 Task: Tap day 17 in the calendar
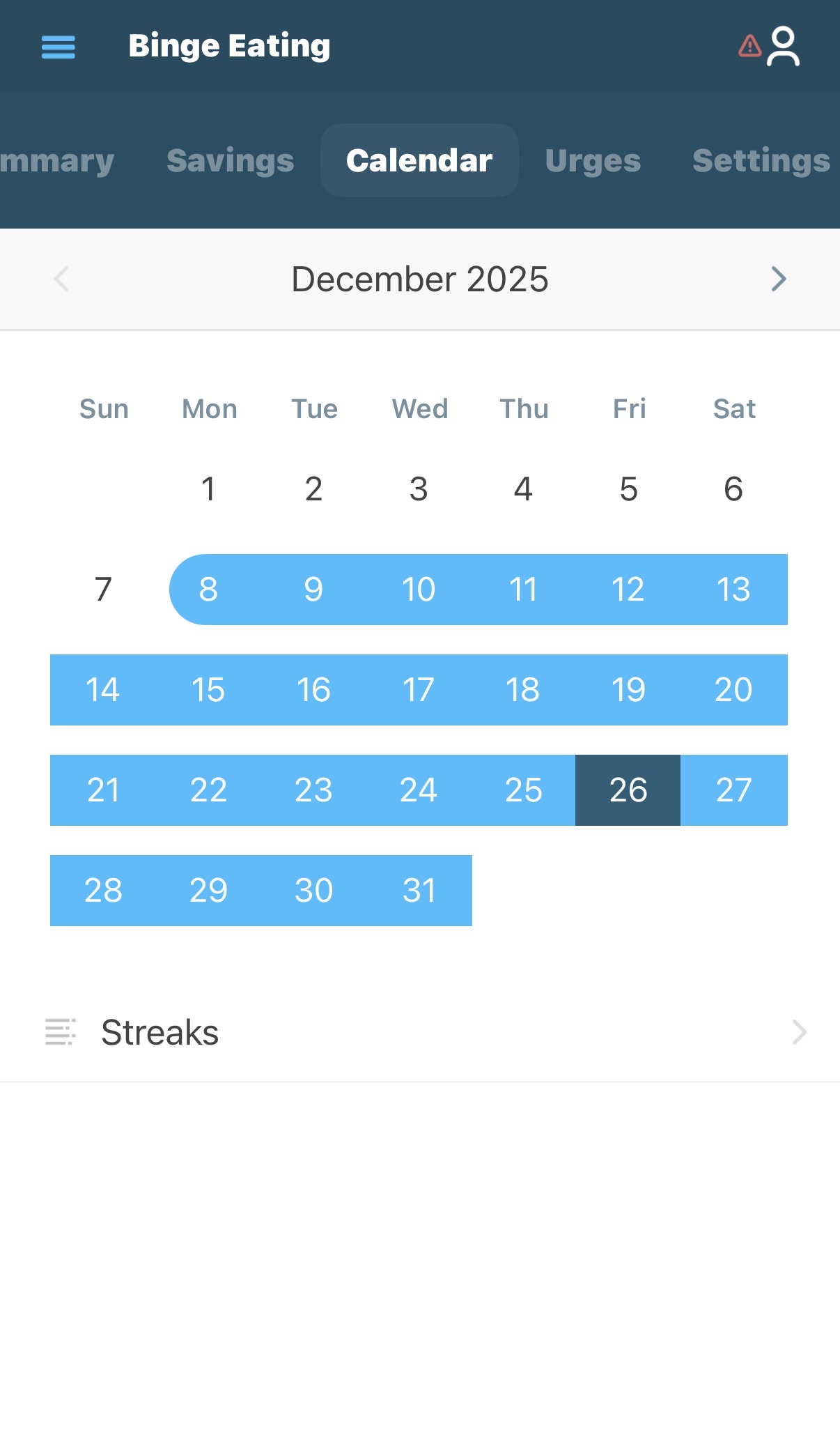(419, 690)
